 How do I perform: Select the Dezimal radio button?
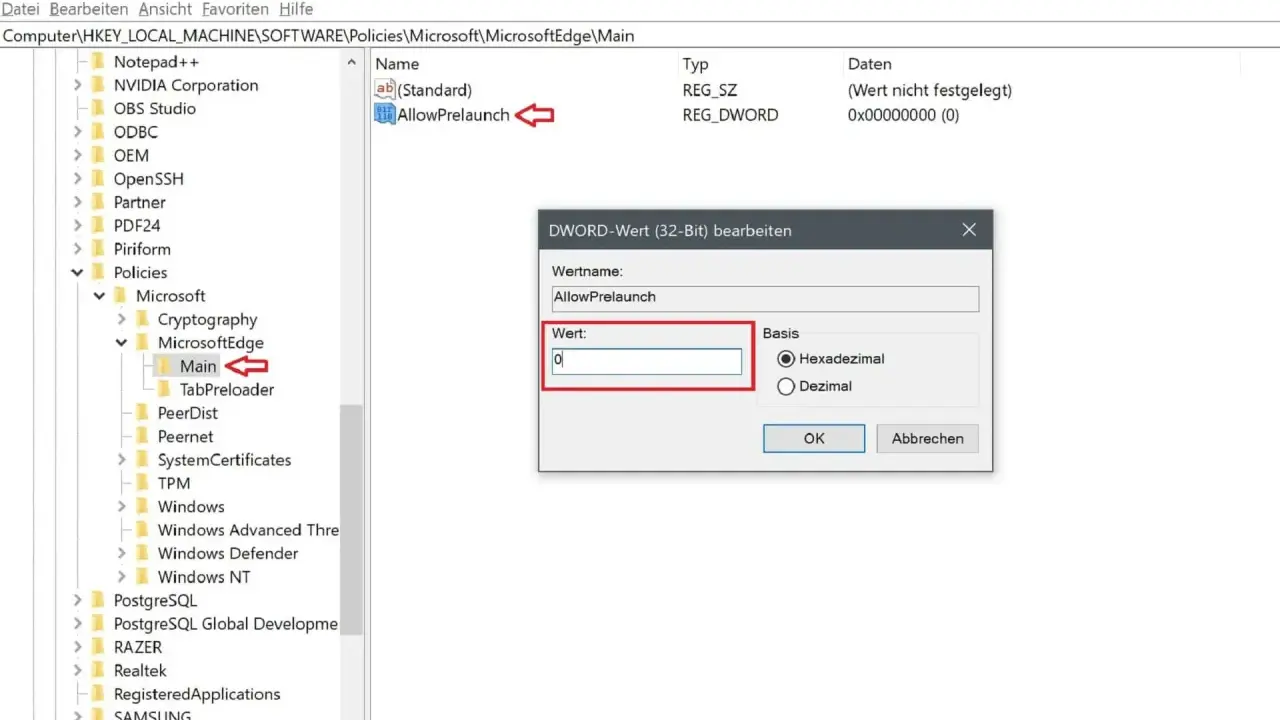pyautogui.click(x=786, y=386)
